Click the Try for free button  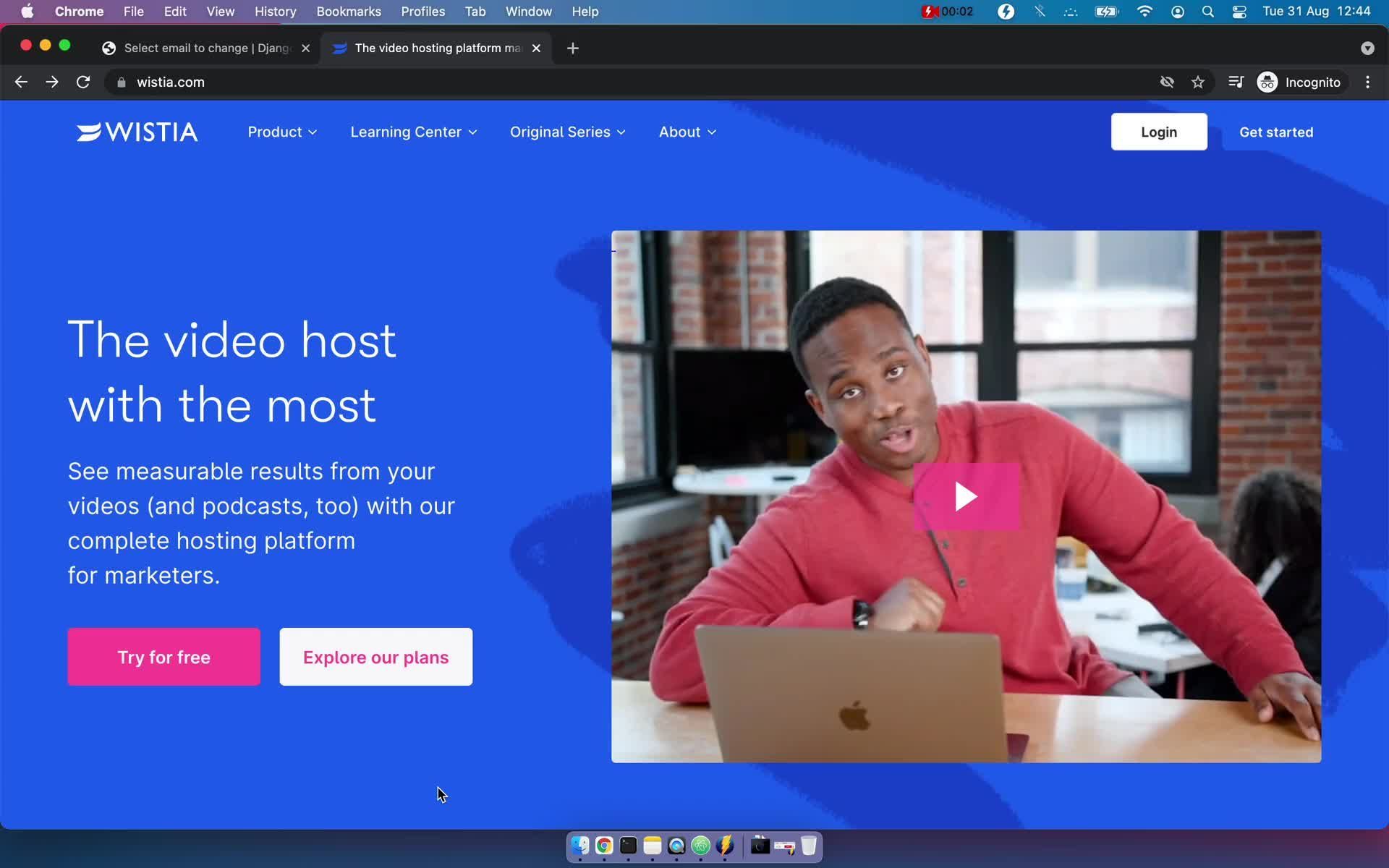coord(163,657)
